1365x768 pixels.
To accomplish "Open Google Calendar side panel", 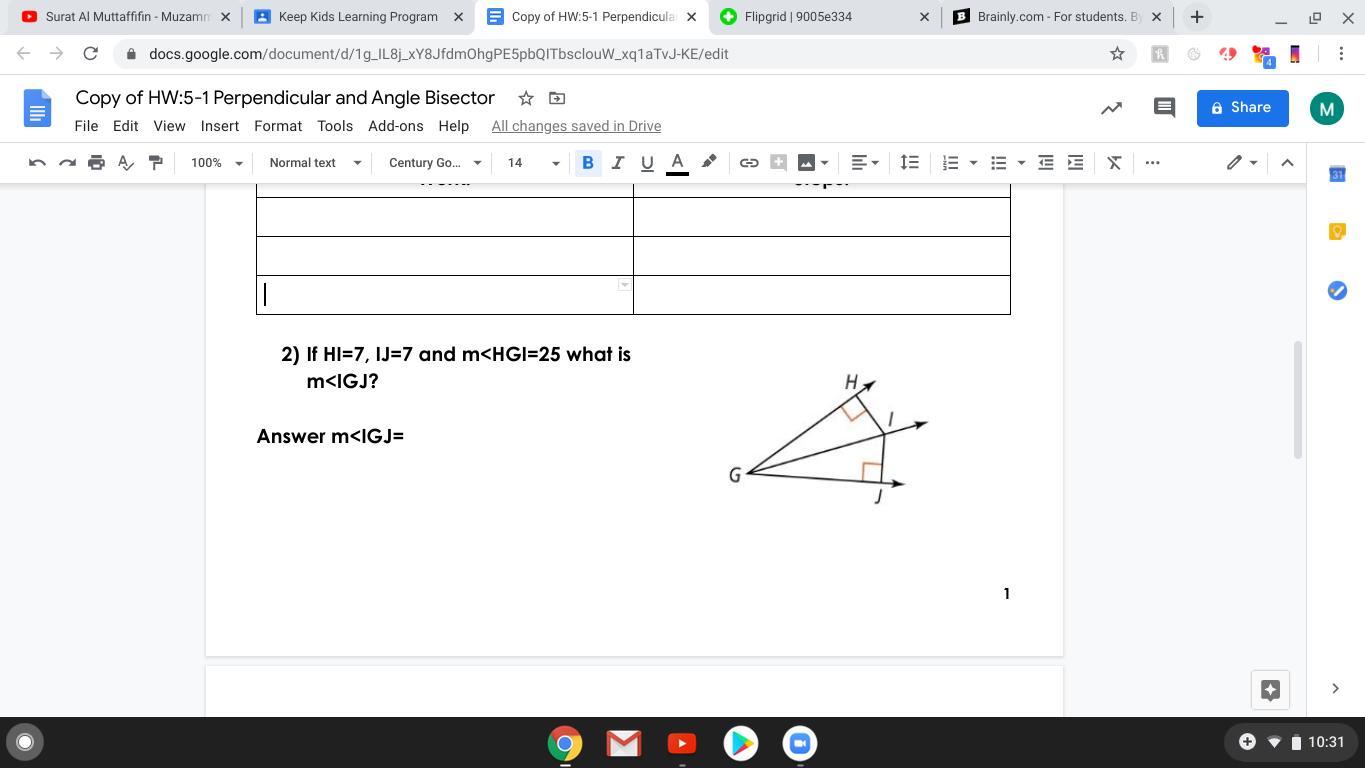I will (x=1337, y=174).
